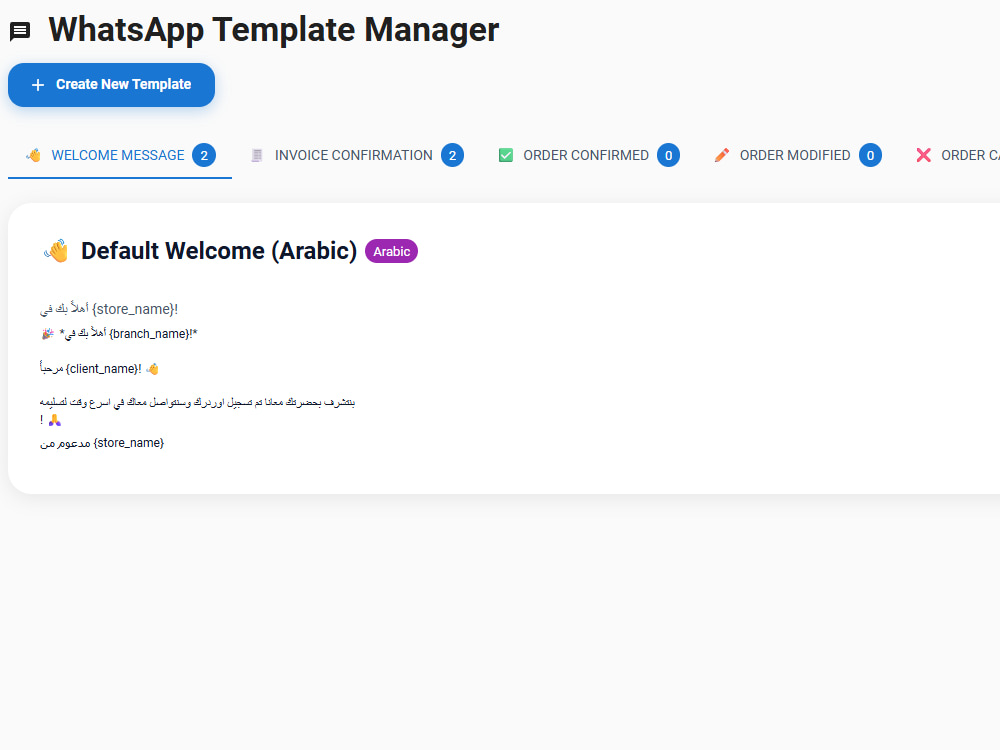The height and width of the screenshot is (750, 1000).
Task: Click the purple Arabic language badge
Action: coord(392,251)
